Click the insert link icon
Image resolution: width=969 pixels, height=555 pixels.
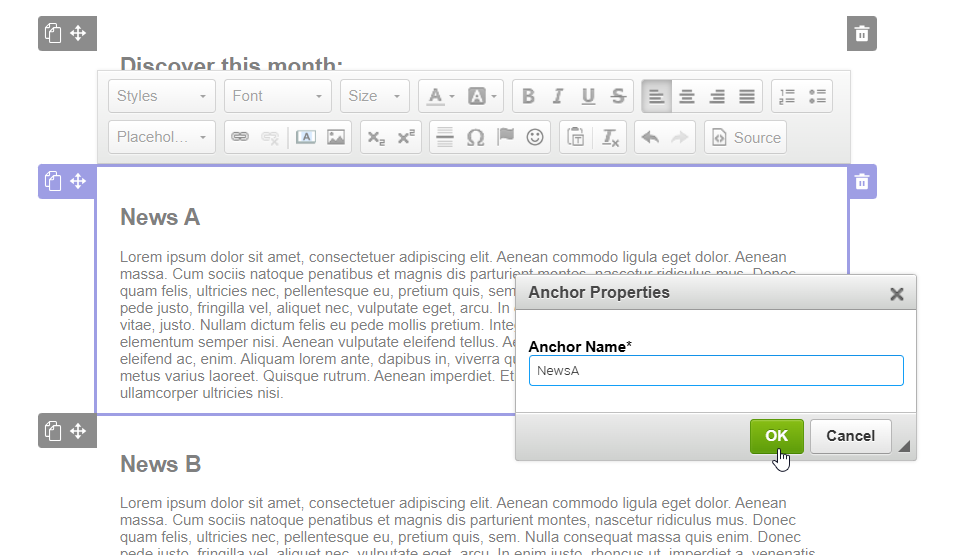coord(240,138)
